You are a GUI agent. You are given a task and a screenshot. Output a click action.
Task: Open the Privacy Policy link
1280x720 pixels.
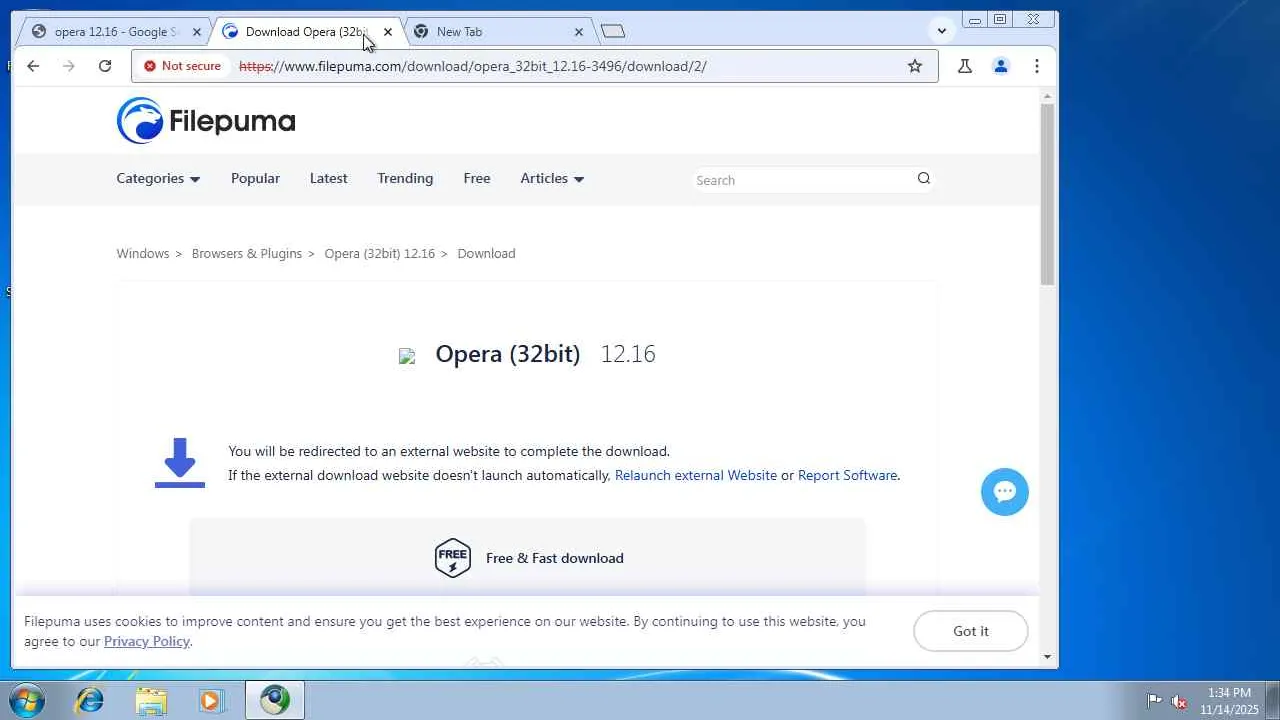click(147, 641)
